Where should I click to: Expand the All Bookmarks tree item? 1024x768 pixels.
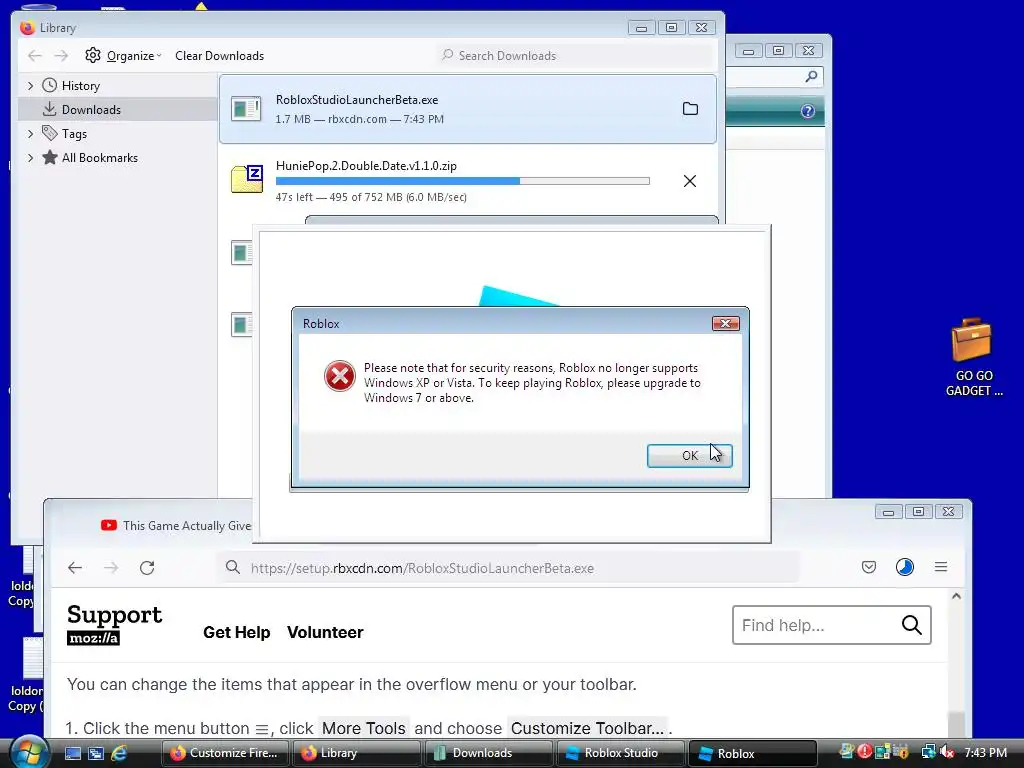pyautogui.click(x=30, y=157)
